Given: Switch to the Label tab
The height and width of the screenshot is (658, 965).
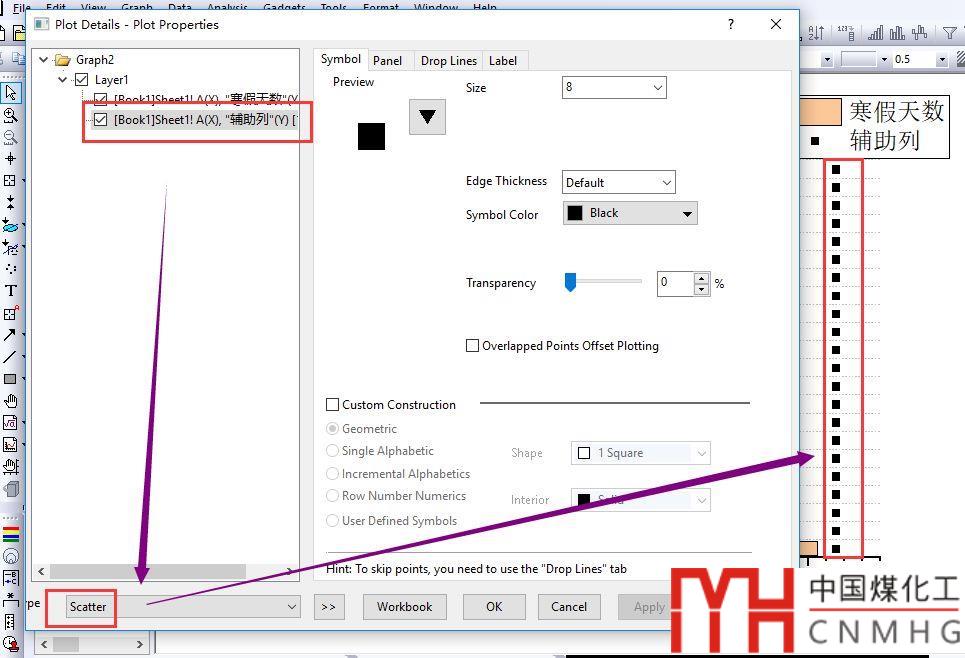Looking at the screenshot, I should tap(503, 60).
